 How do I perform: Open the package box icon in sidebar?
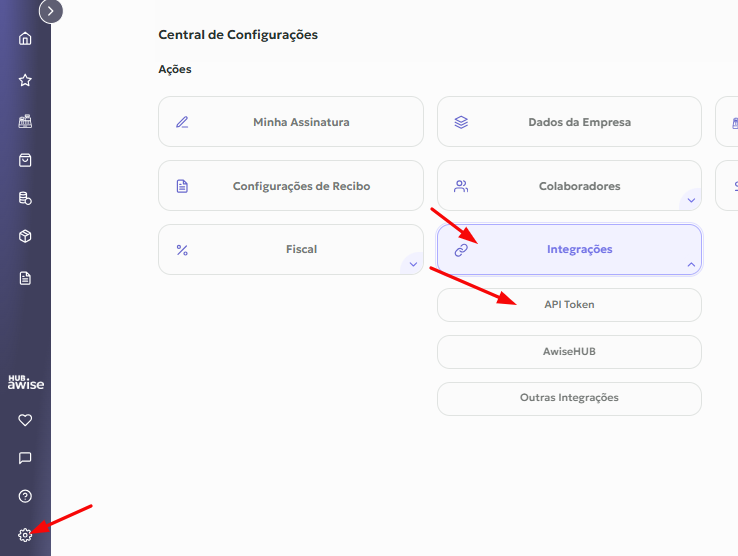(x=25, y=236)
